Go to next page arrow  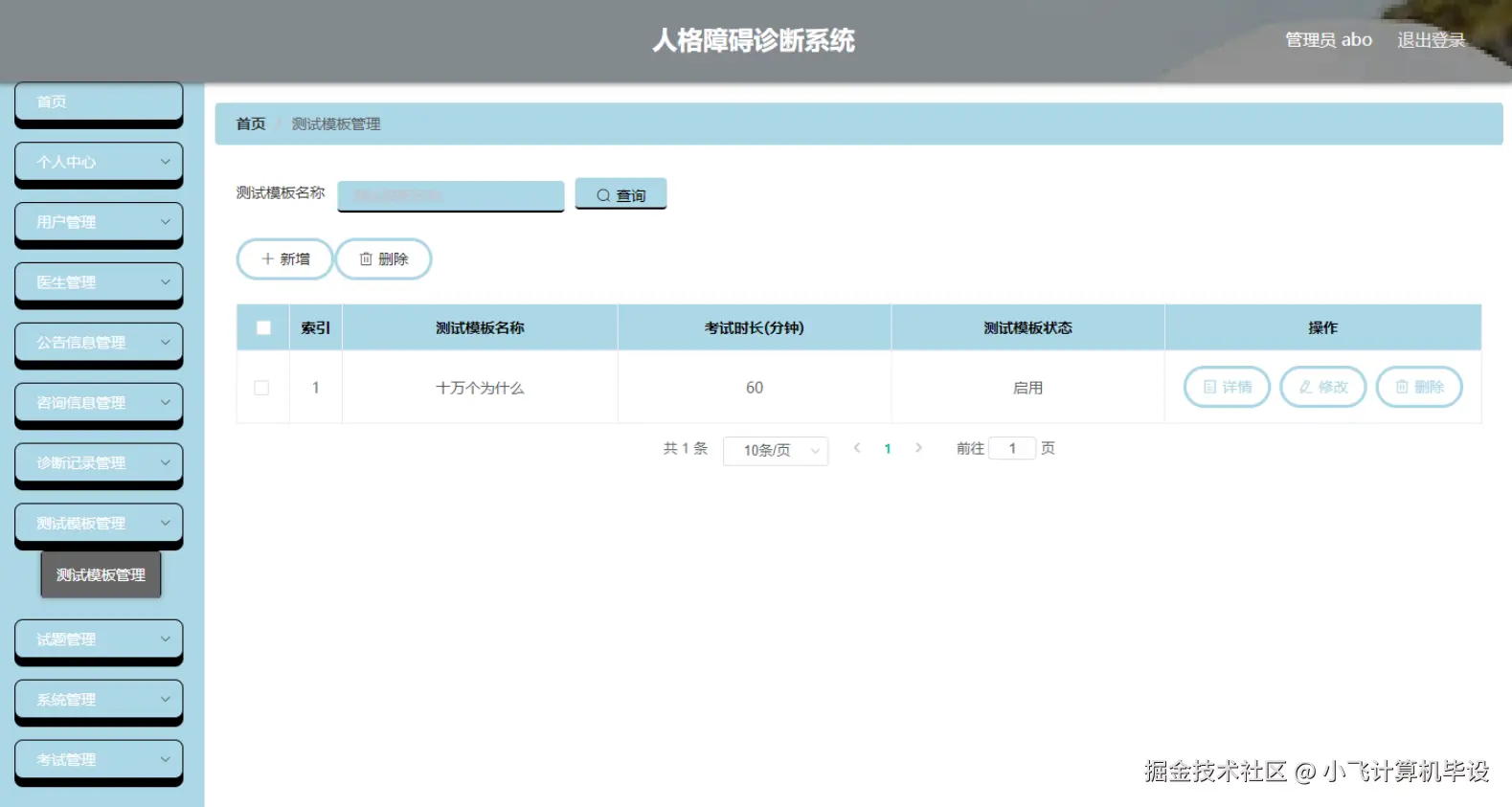tap(918, 448)
